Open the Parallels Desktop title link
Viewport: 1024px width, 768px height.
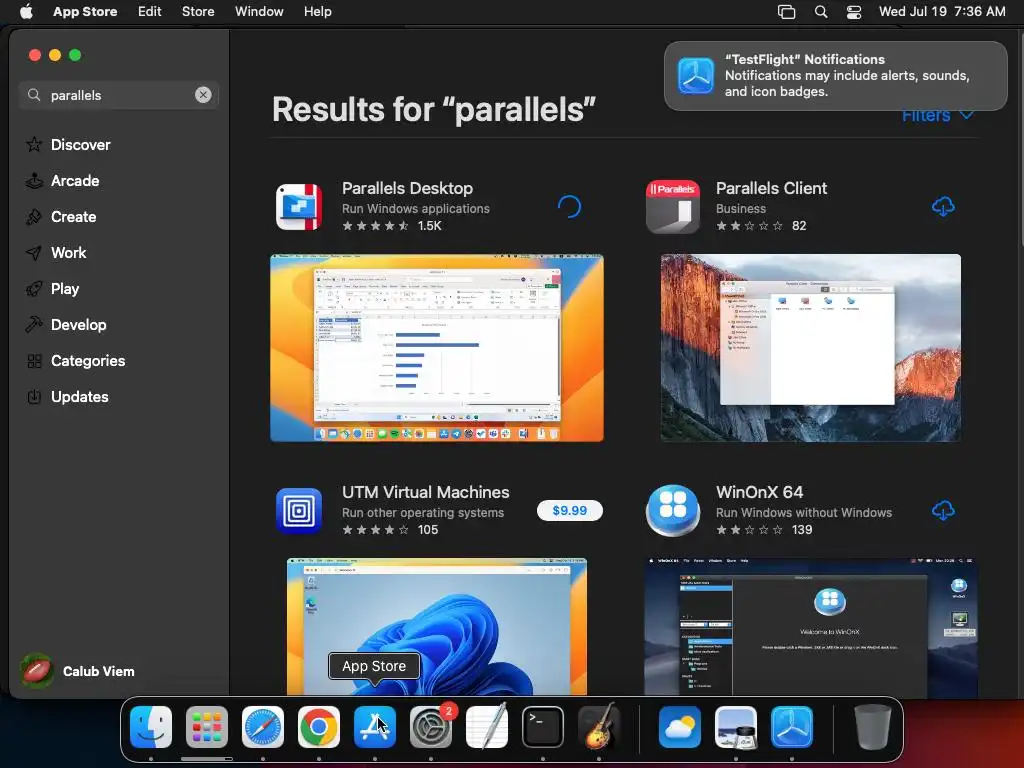coord(408,188)
